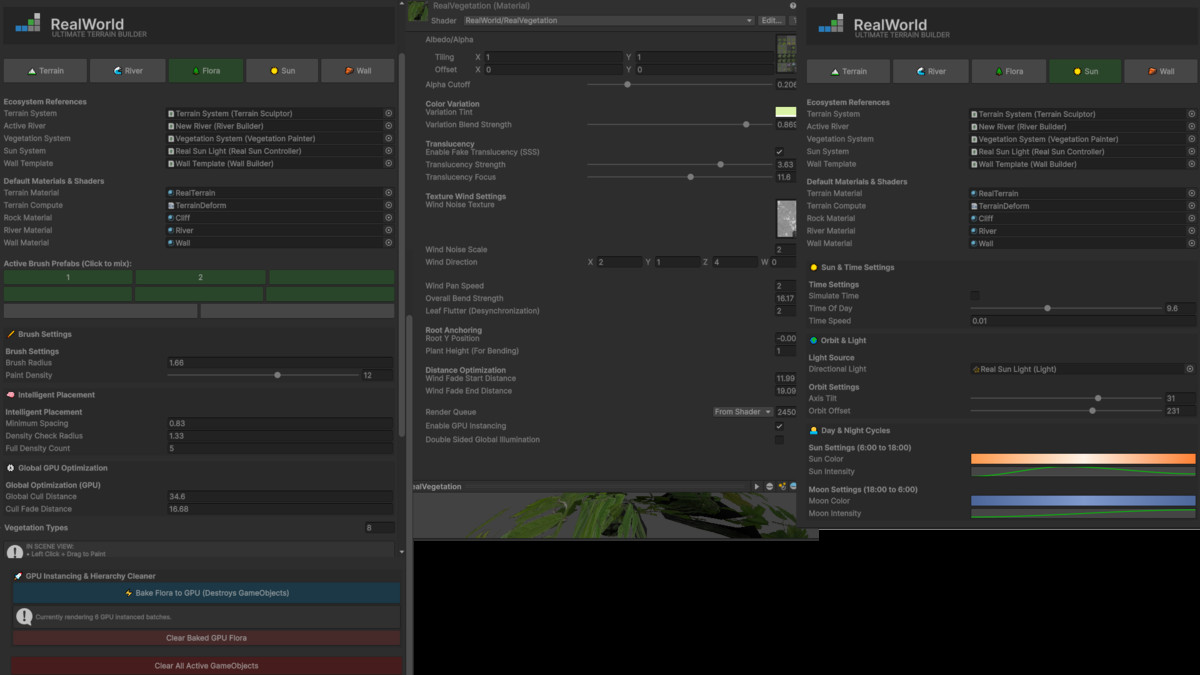The height and width of the screenshot is (675, 1200).
Task: Toggle Enable Fake Translucency (SSS) checkbox
Action: [780, 152]
